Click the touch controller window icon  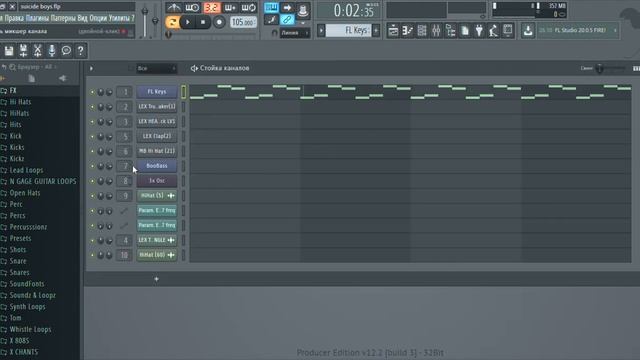[508, 30]
